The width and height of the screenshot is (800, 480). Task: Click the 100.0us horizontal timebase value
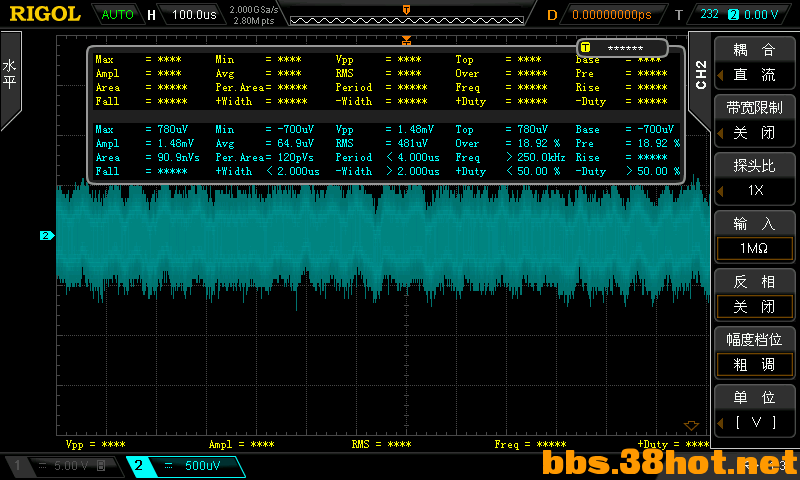coord(194,14)
